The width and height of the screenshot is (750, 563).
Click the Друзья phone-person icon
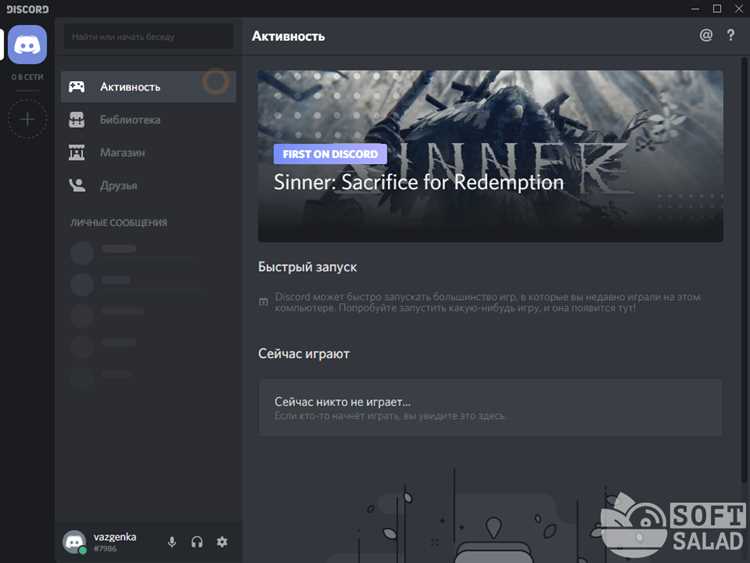click(x=77, y=185)
